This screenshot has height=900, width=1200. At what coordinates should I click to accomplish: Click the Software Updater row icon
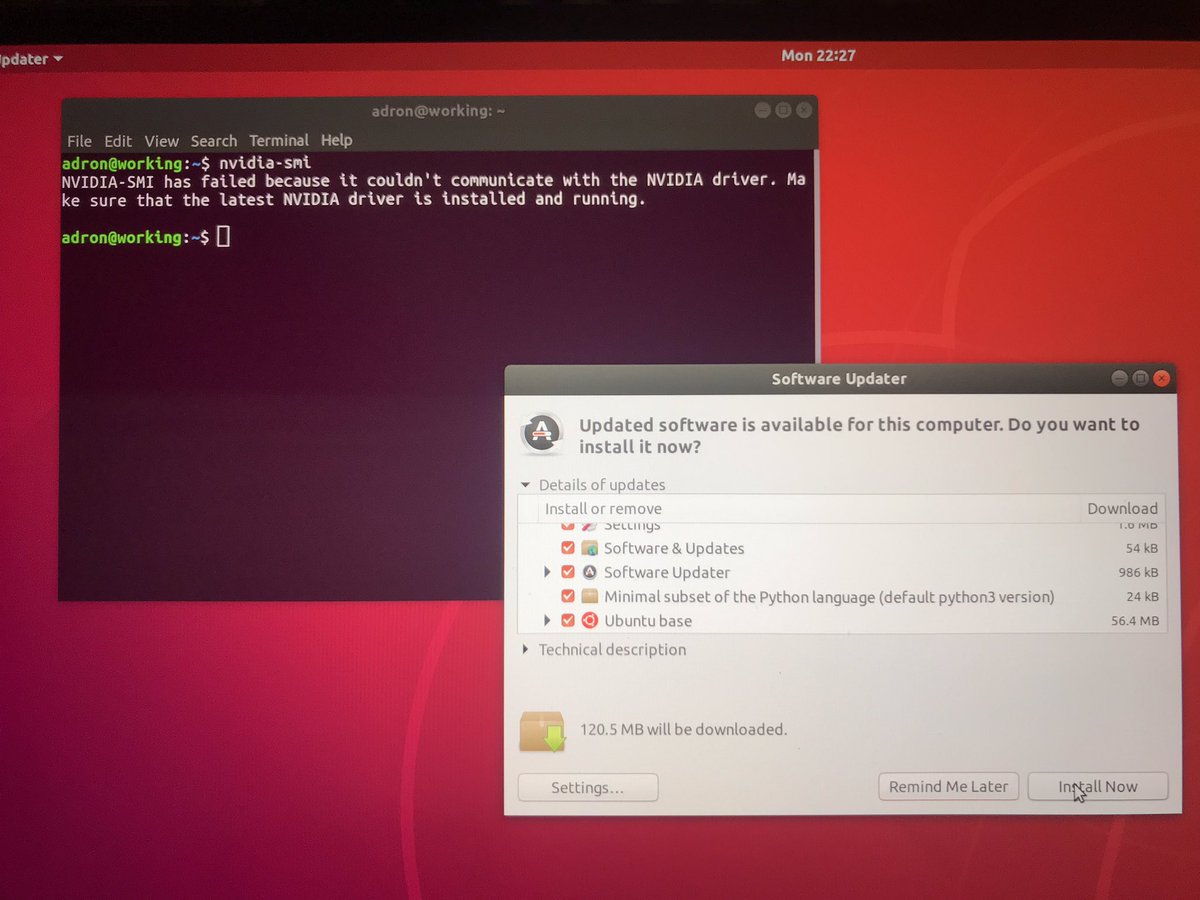[x=589, y=572]
